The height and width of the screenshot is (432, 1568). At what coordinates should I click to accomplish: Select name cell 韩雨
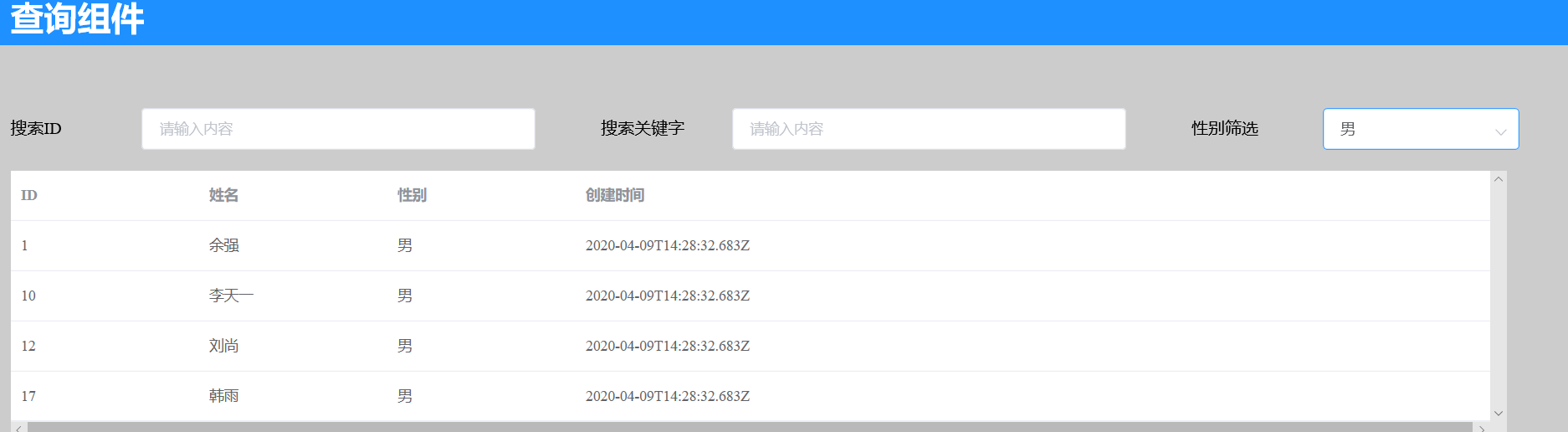223,396
